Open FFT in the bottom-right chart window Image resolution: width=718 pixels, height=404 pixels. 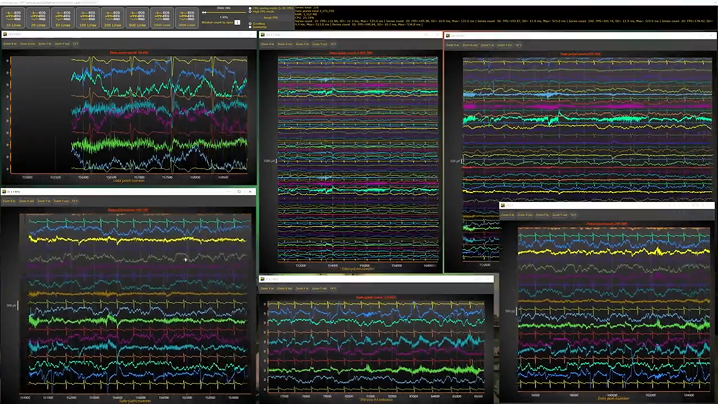572,213
